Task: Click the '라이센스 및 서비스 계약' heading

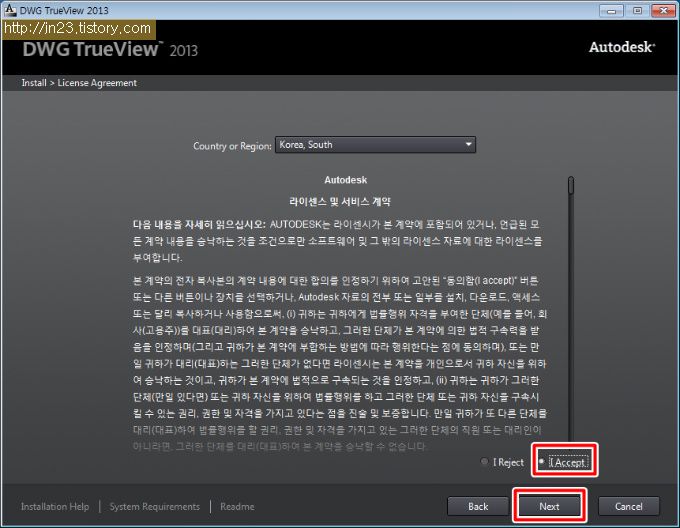Action: [340, 202]
